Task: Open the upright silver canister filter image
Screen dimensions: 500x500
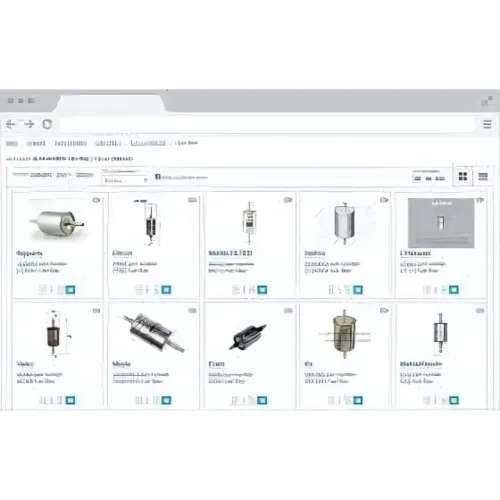Action: [345, 222]
